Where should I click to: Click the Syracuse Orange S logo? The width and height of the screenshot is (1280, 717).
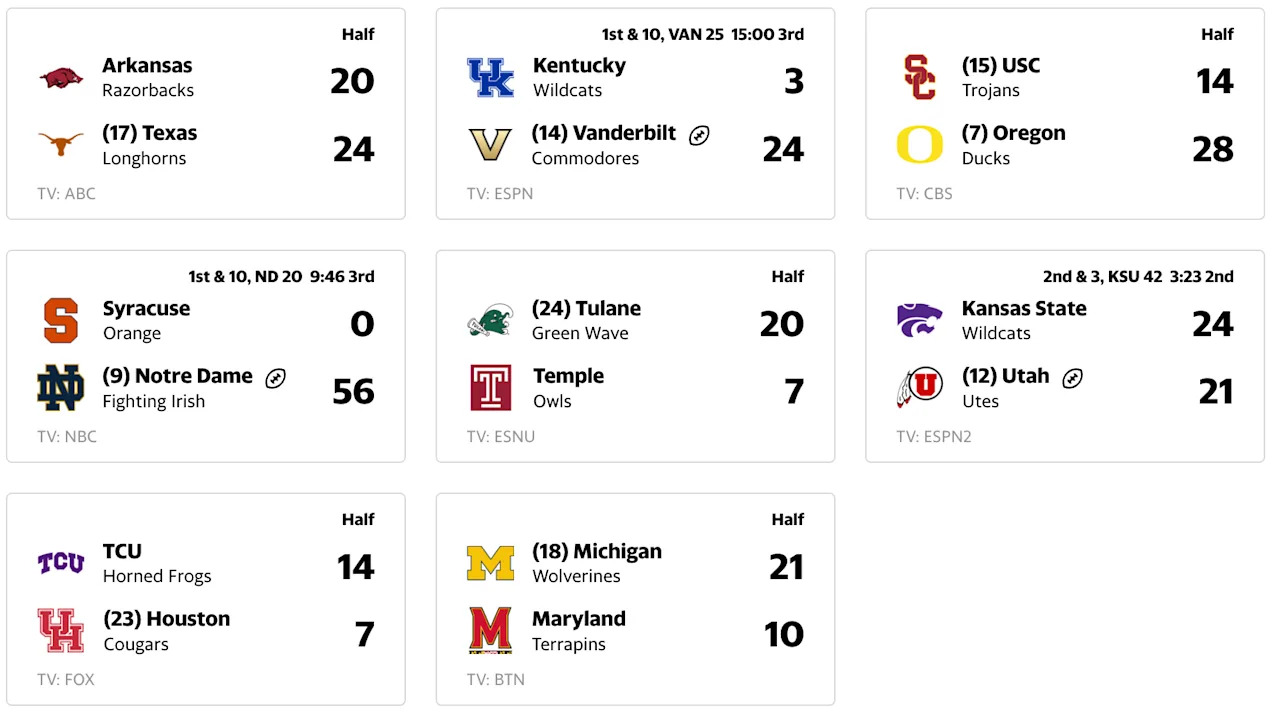point(61,320)
